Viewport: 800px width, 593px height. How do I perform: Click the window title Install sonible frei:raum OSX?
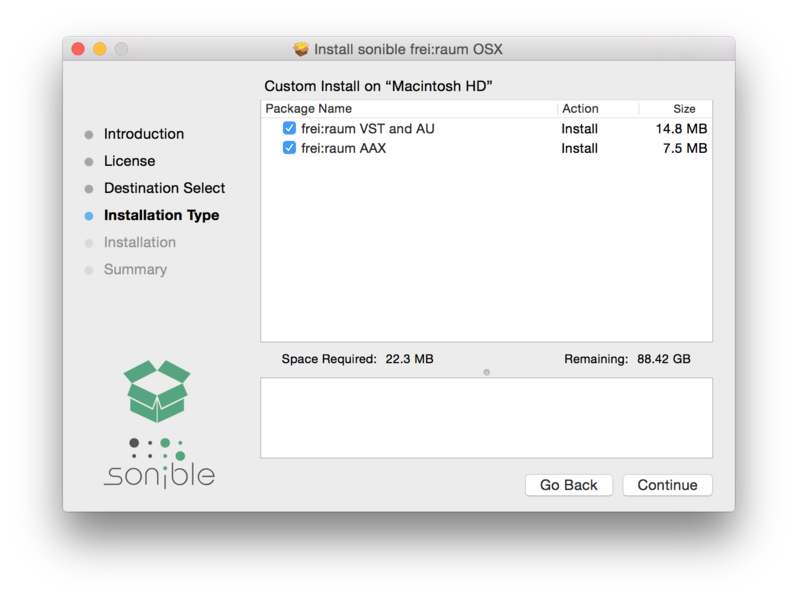click(408, 49)
